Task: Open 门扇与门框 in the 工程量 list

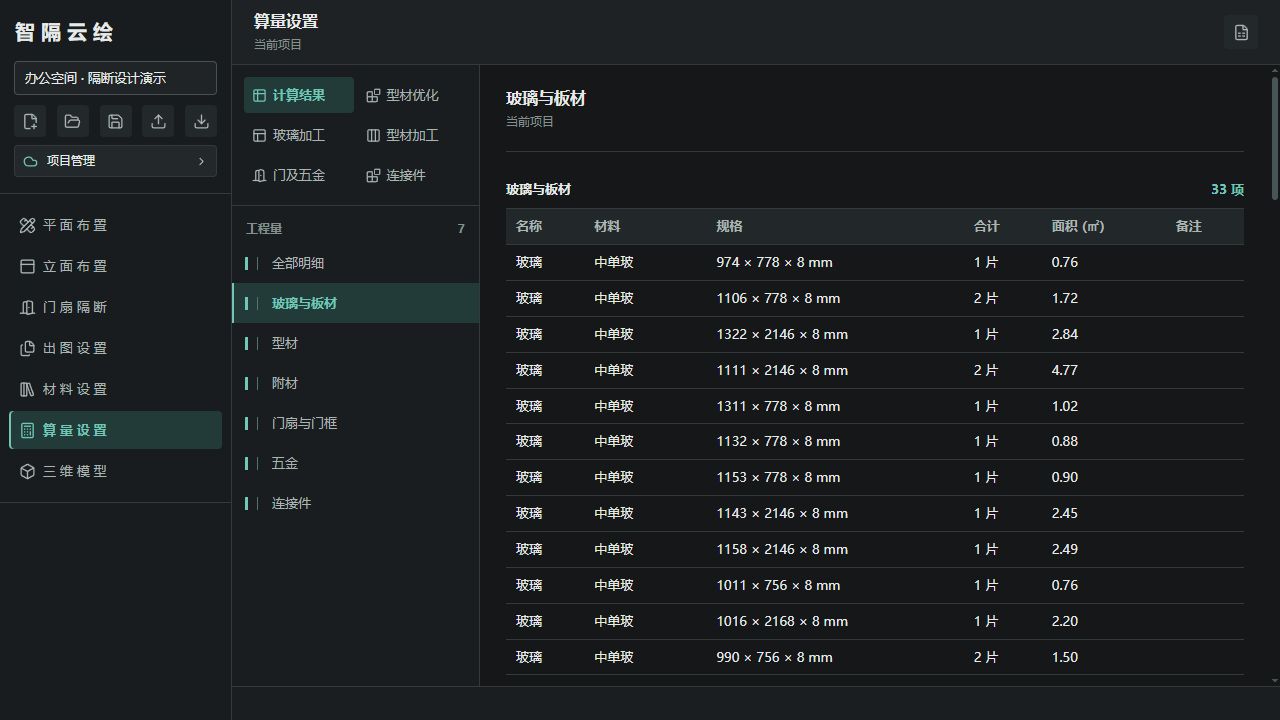Action: pos(355,423)
